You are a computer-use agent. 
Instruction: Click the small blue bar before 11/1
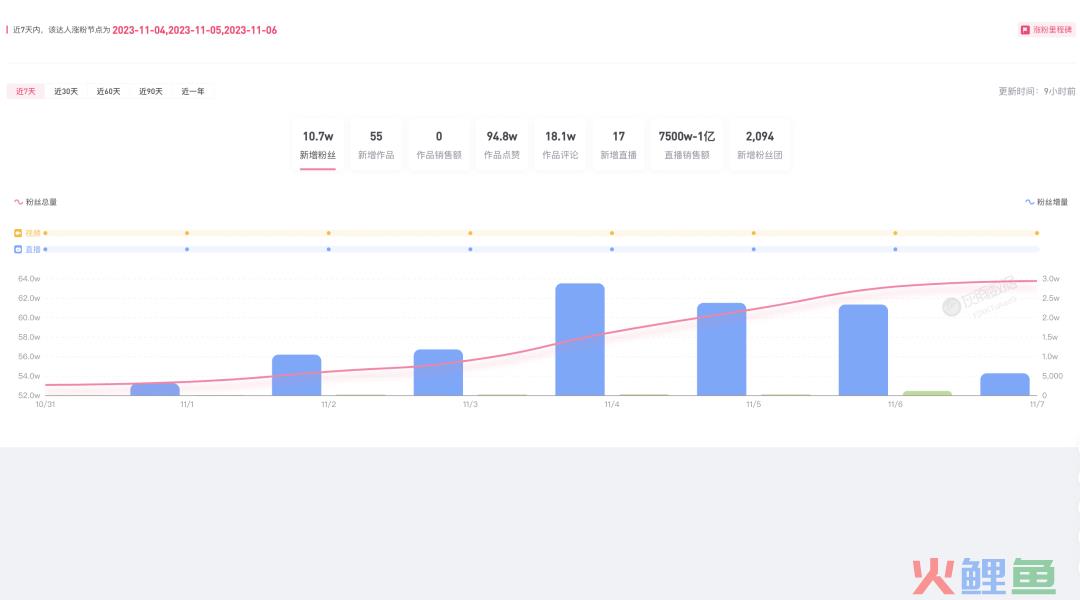coord(155,389)
